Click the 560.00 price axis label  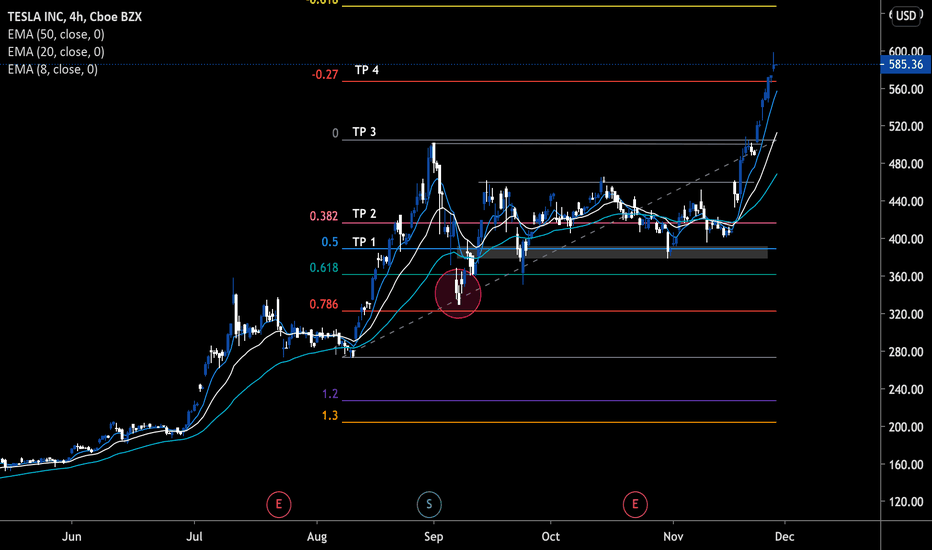click(x=905, y=89)
